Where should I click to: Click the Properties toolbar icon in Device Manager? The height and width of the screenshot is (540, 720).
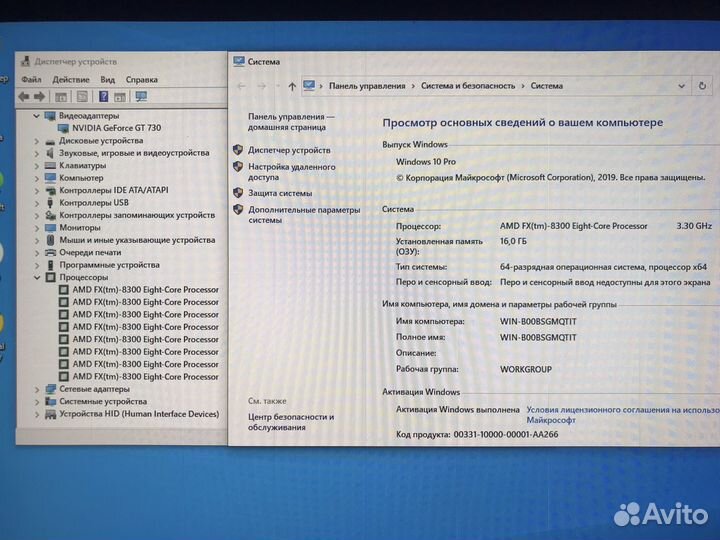82,96
